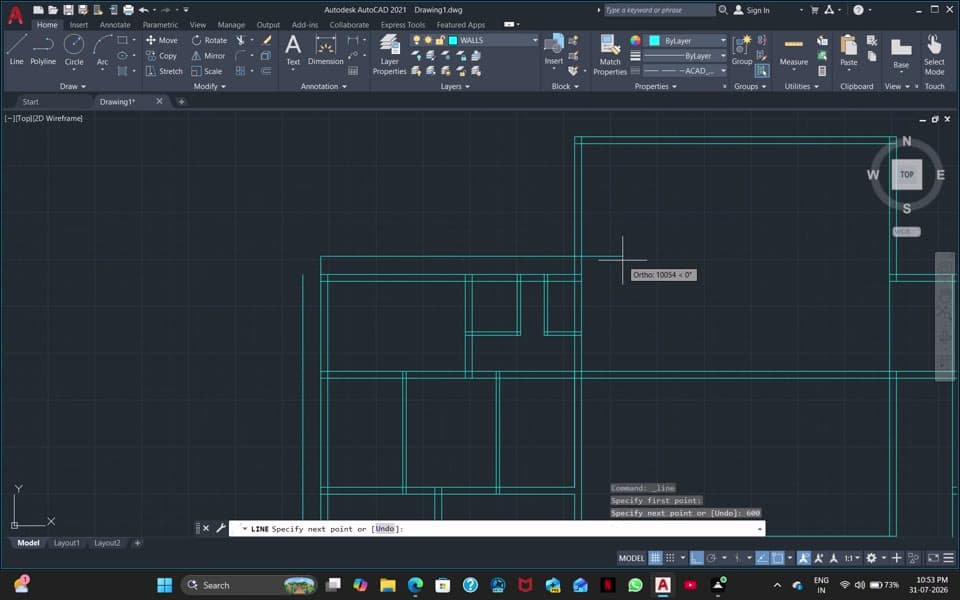Switch to the Annotate ribbon tab
Viewport: 960px width, 600px height.
pyautogui.click(x=115, y=24)
